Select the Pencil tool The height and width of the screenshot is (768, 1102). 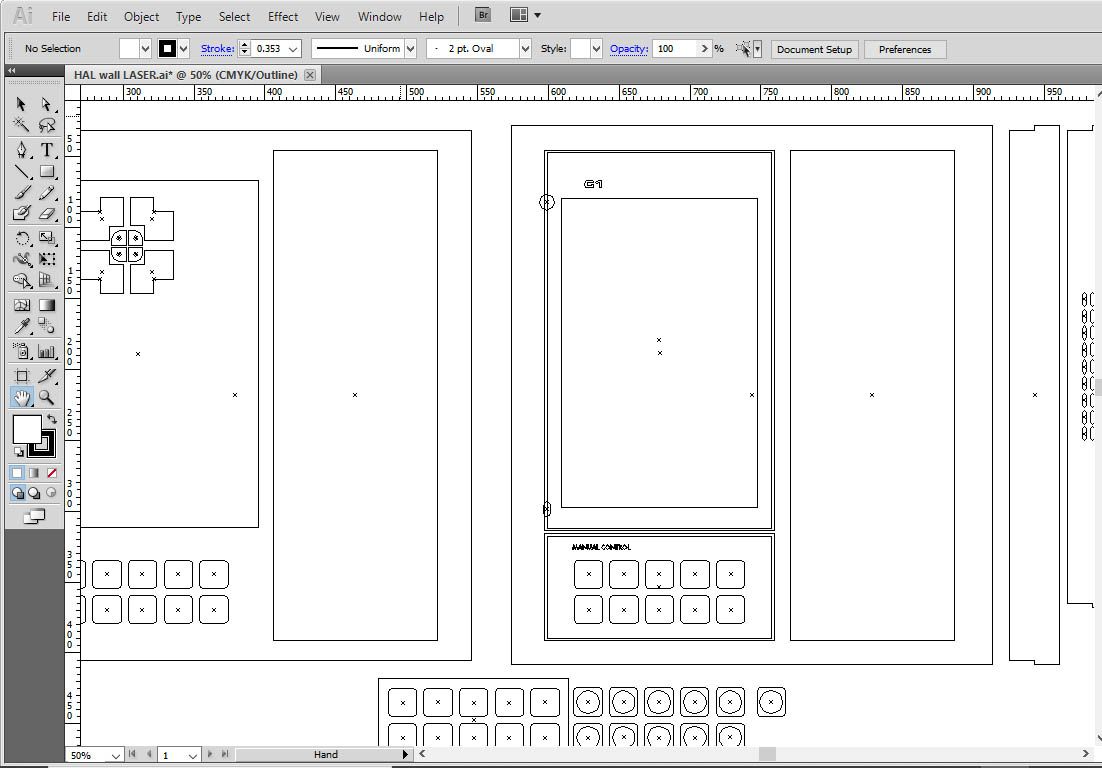pos(46,192)
